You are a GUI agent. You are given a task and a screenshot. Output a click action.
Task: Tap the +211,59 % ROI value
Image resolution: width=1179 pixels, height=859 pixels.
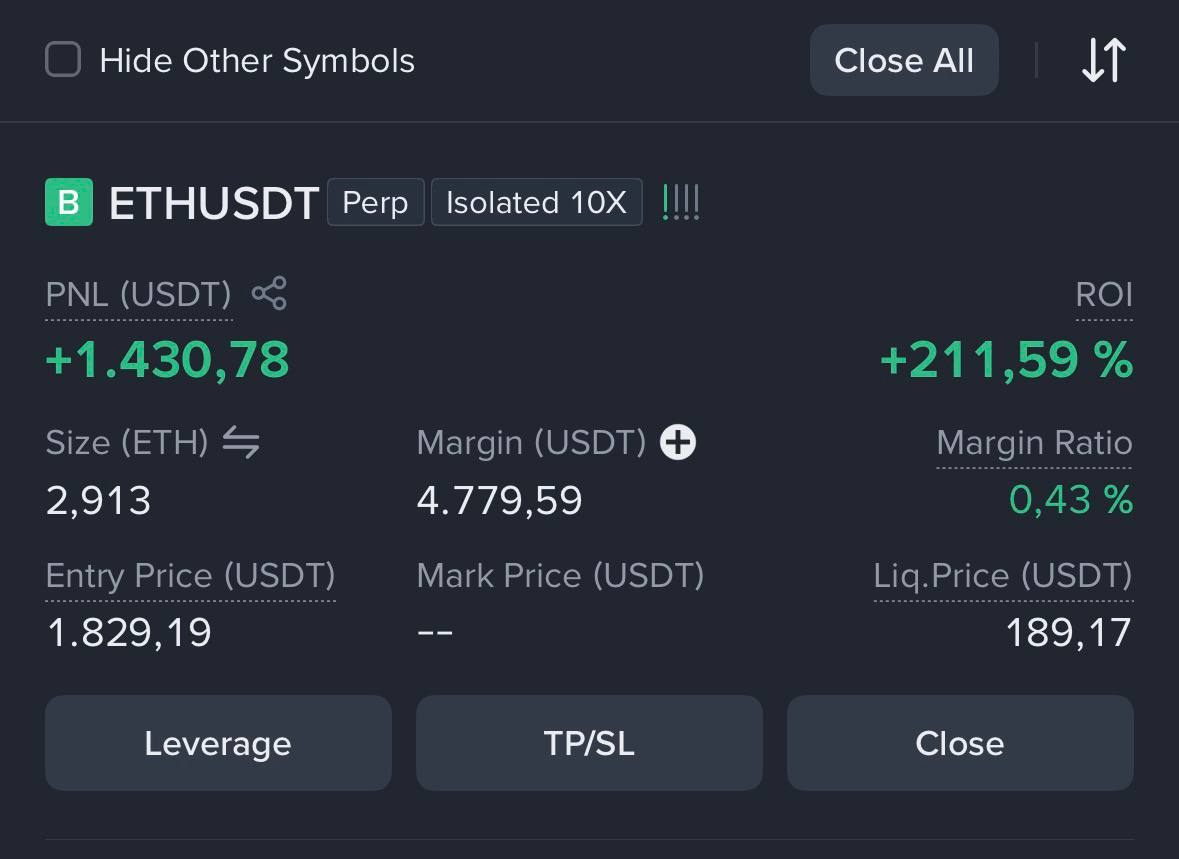(1006, 360)
